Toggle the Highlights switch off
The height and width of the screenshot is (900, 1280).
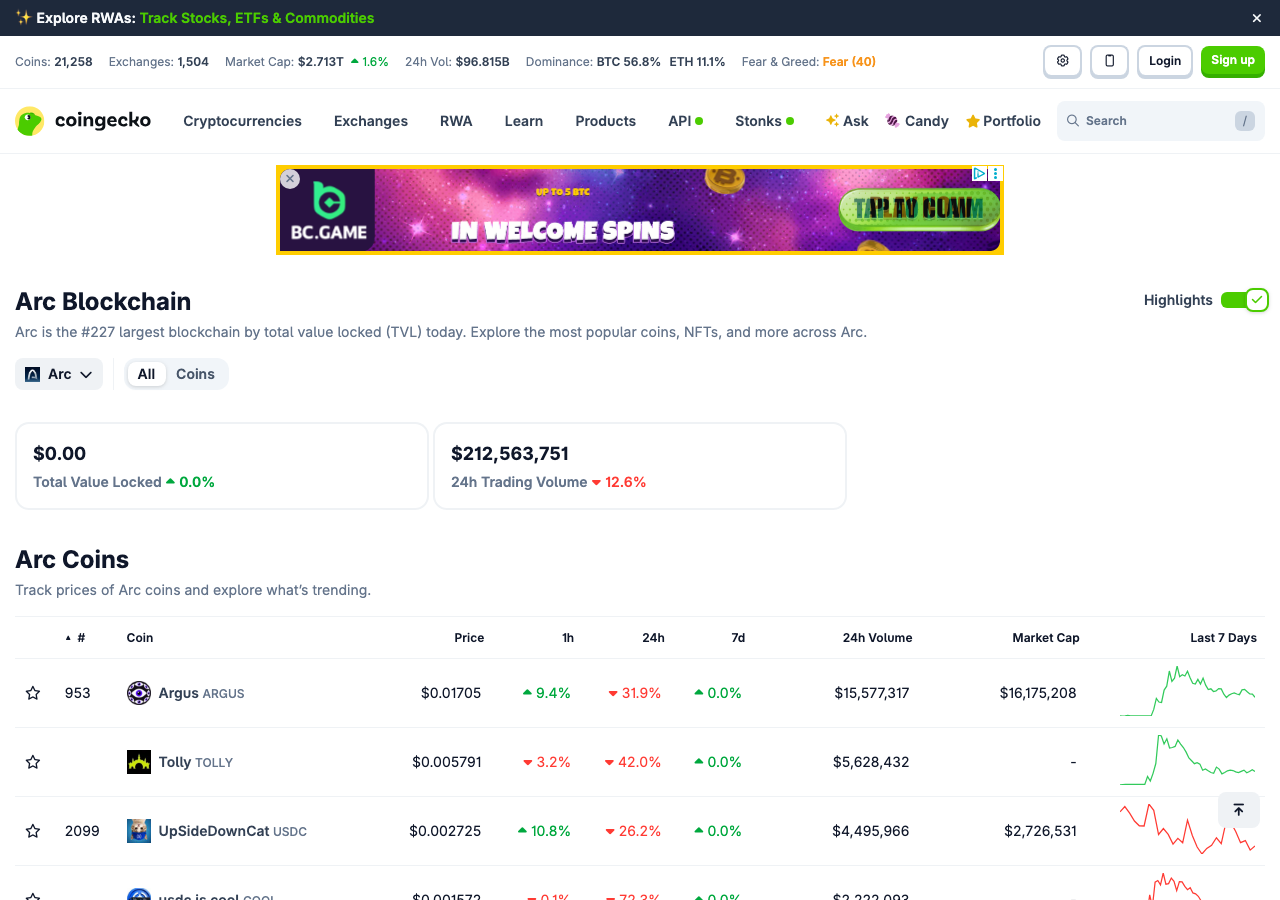[1244, 300]
